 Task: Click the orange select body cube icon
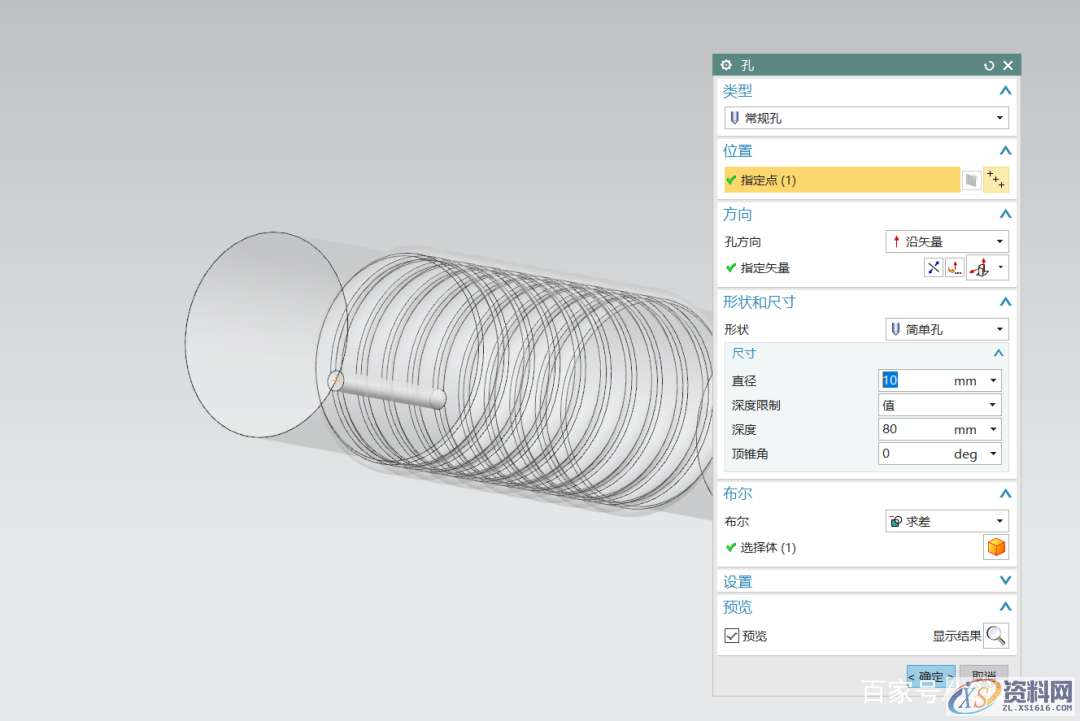[996, 547]
